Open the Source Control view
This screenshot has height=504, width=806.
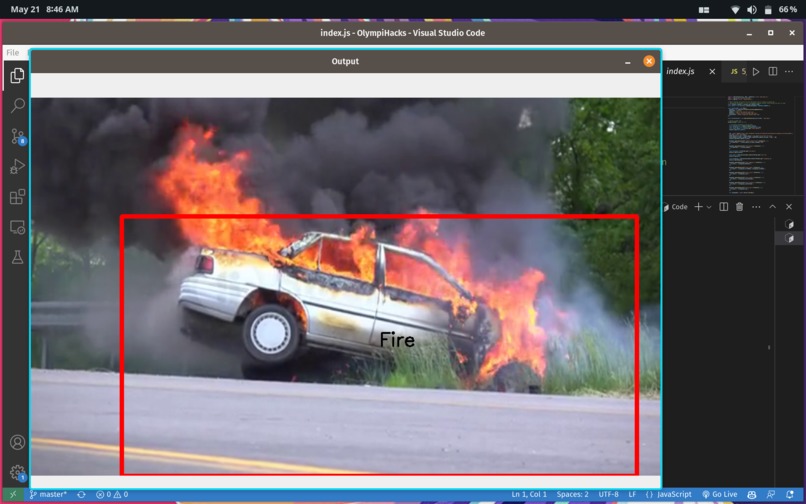pos(17,136)
